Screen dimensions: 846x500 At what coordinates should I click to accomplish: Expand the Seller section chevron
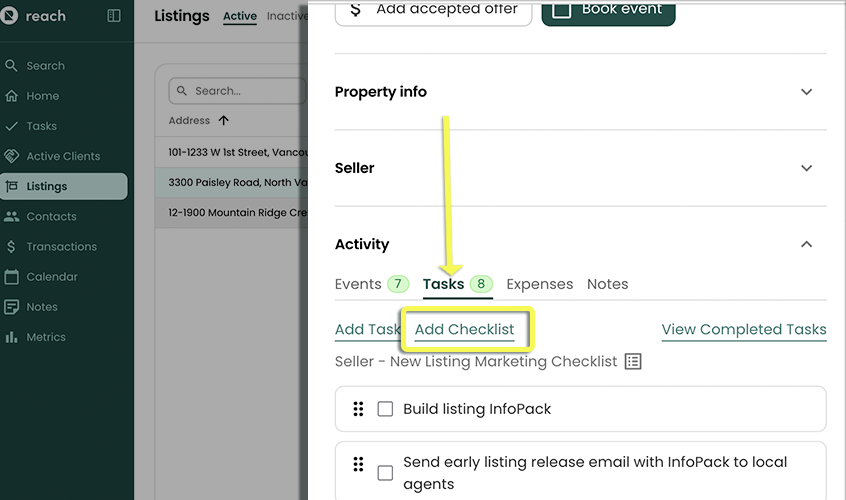pyautogui.click(x=806, y=168)
